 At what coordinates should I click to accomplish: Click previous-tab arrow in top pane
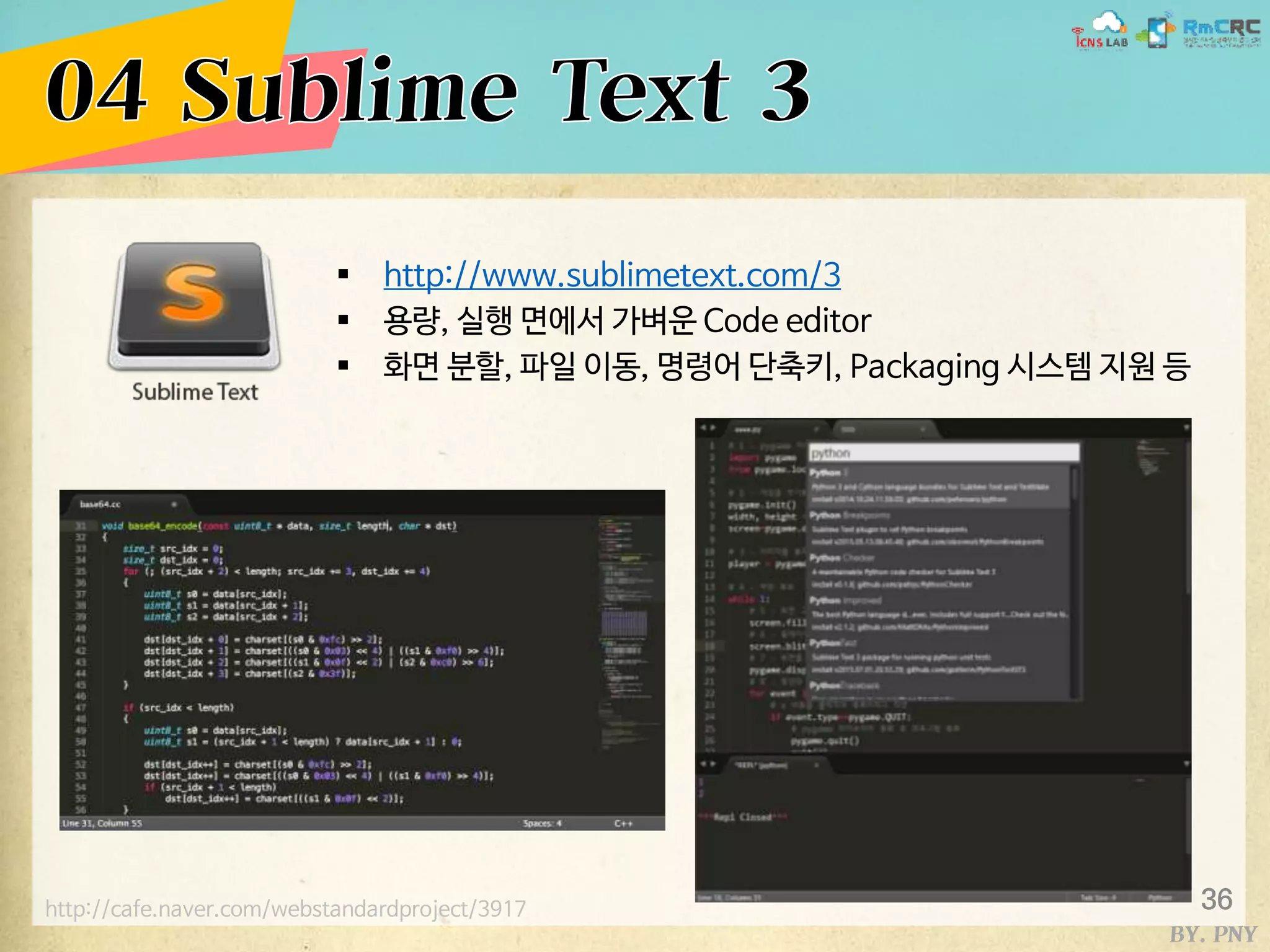coord(703,428)
